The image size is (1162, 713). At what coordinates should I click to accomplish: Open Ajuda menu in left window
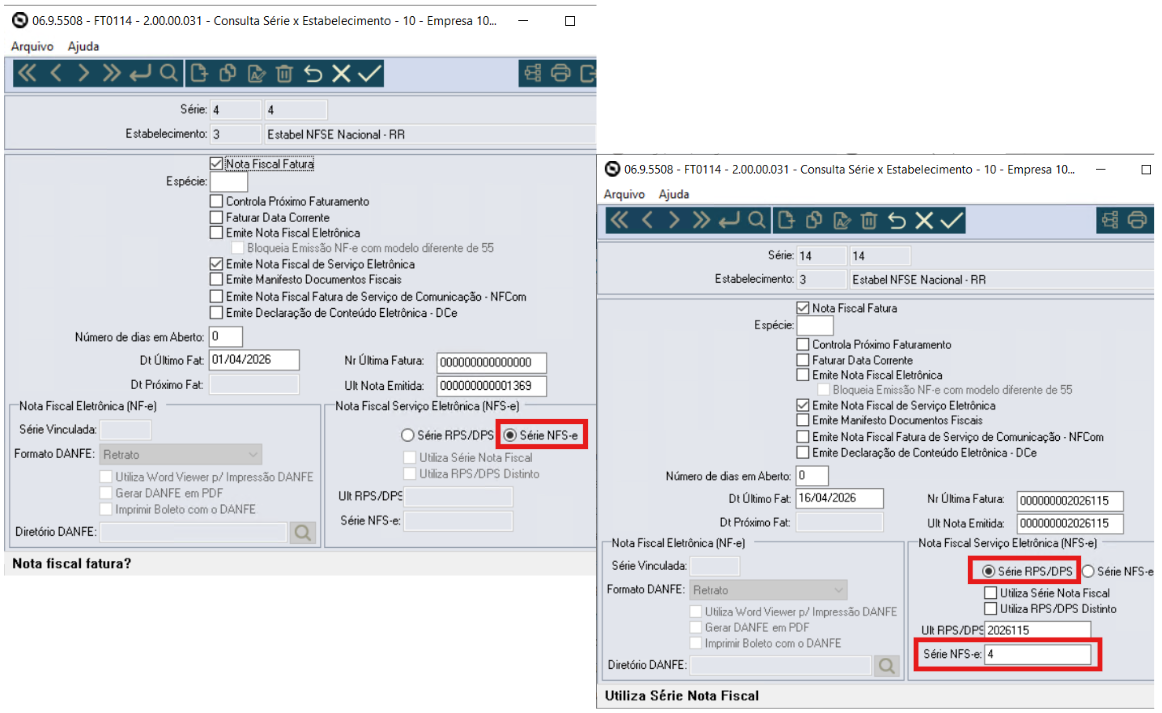pyautogui.click(x=83, y=46)
